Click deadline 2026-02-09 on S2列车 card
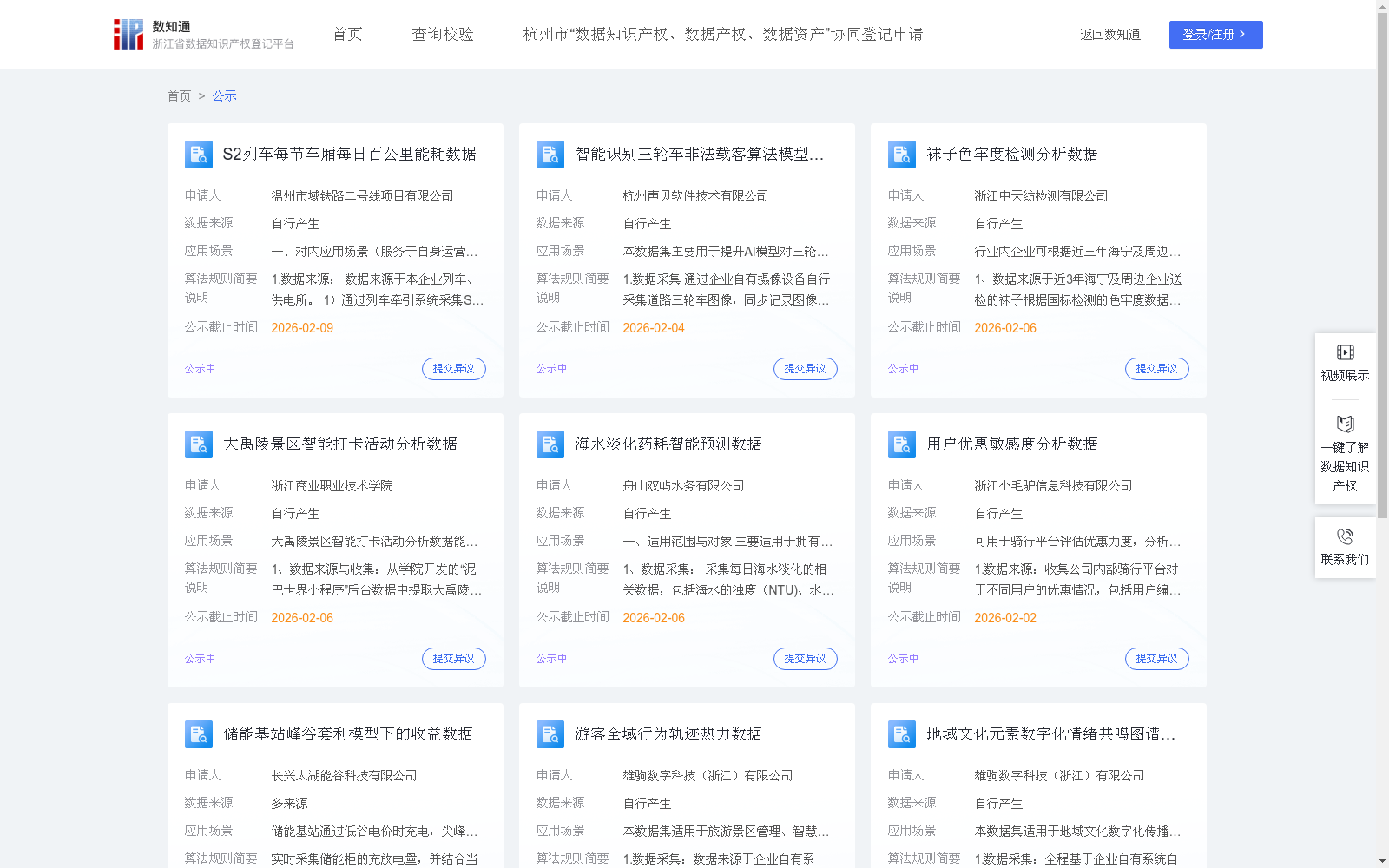Screen dimensions: 1389x868 coord(302,328)
